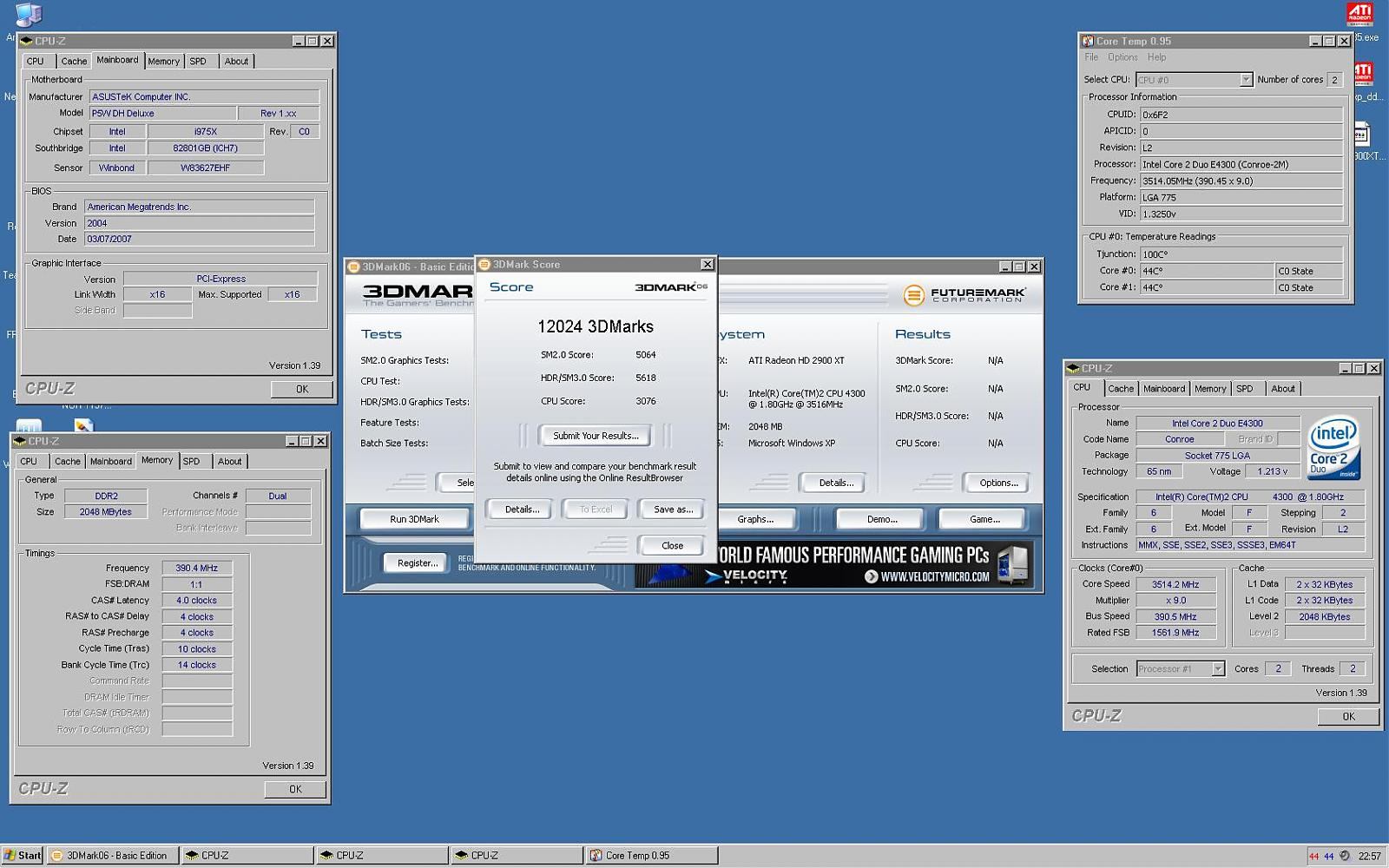Click Submit Your Results button
This screenshot has height=868, width=1389.
595,436
